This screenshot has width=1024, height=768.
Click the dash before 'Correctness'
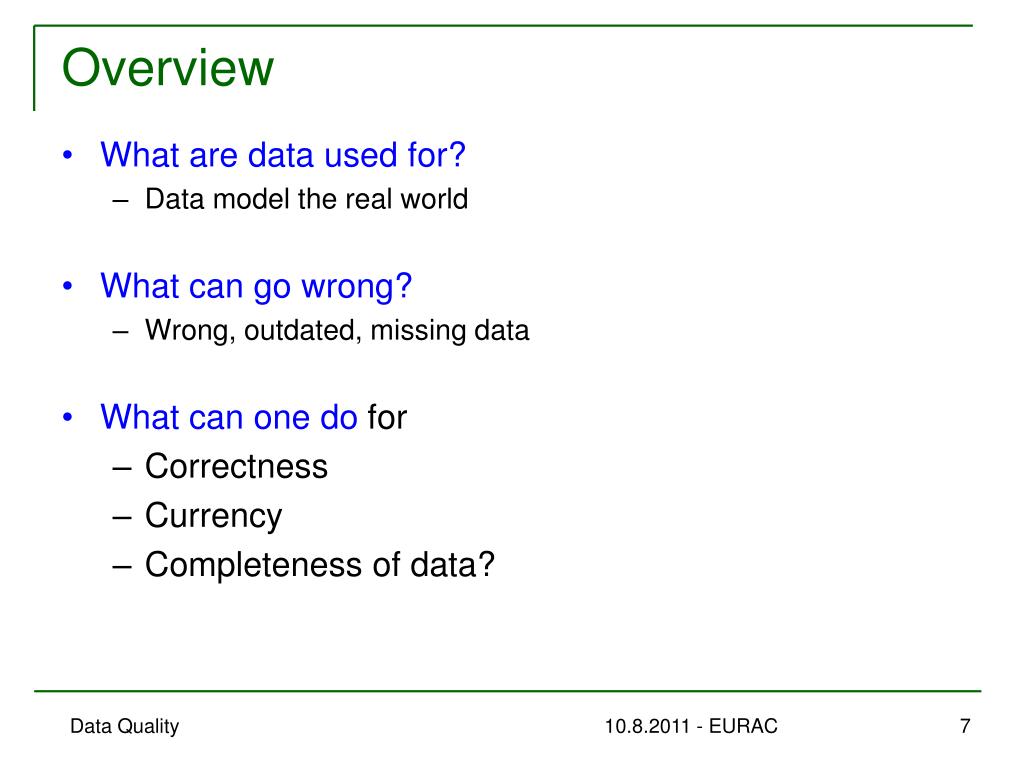tap(121, 468)
